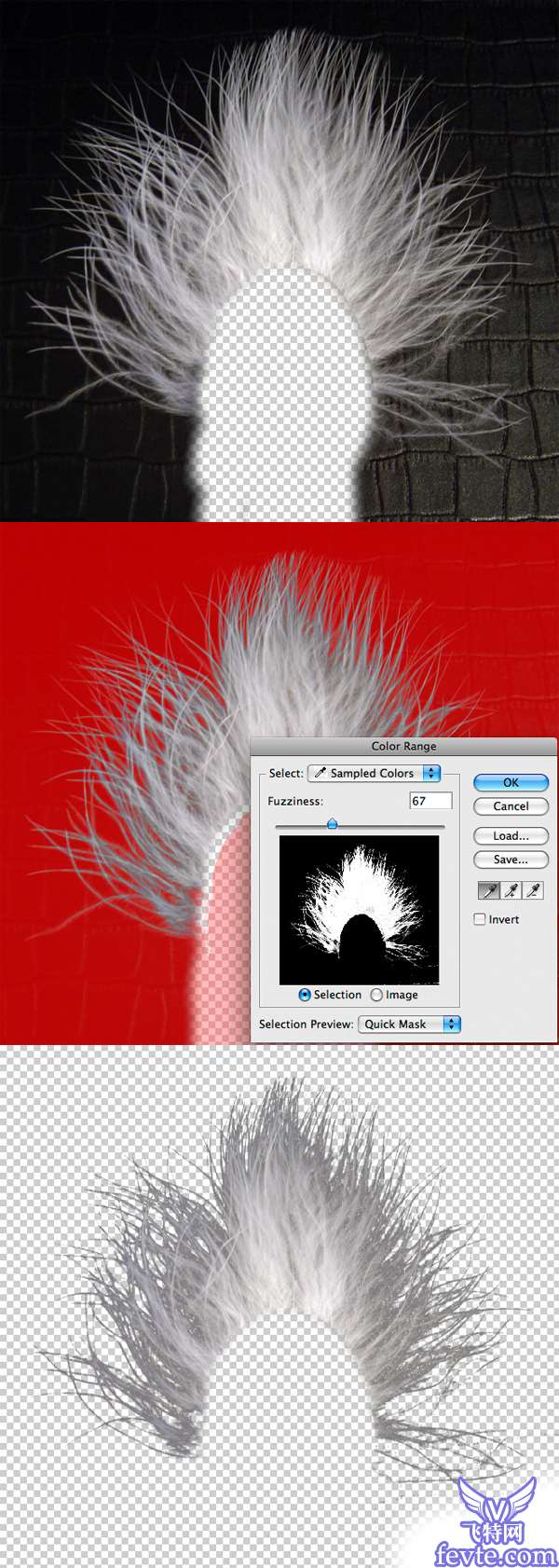Pick the Subtract from Sample eyedropper
559x1568 pixels.
(x=533, y=891)
